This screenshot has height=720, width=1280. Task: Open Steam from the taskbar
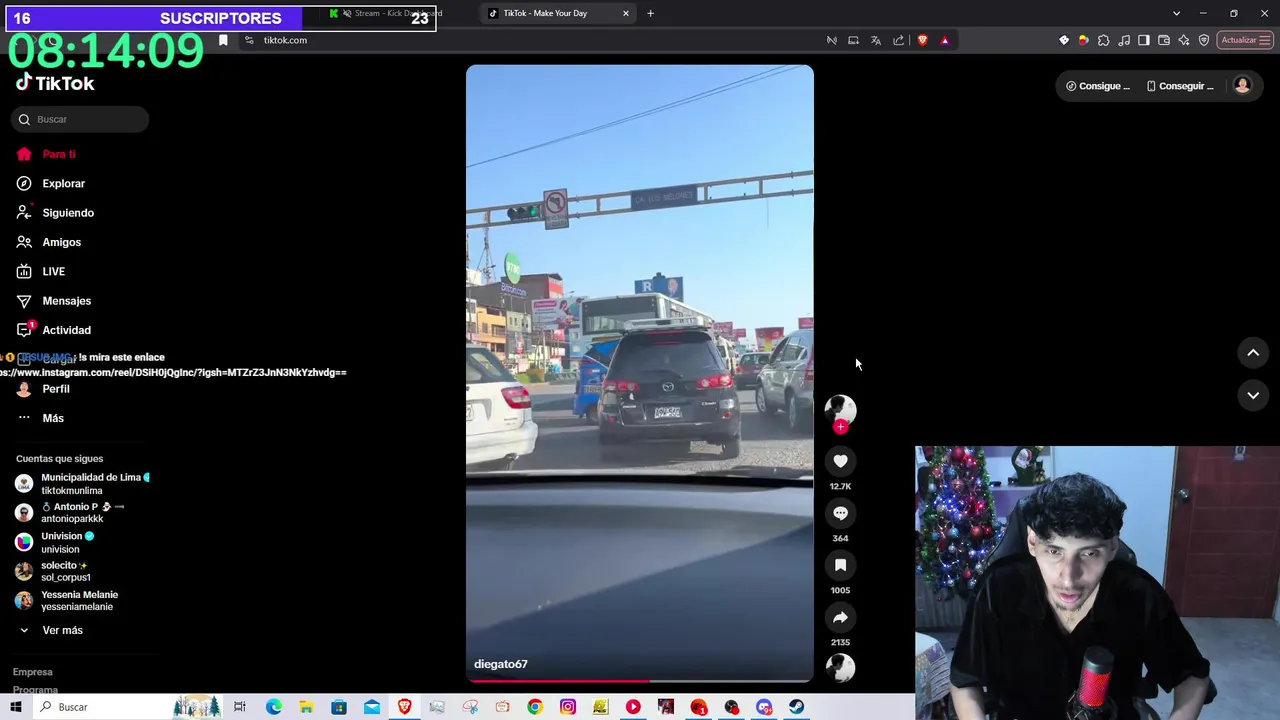click(x=796, y=707)
